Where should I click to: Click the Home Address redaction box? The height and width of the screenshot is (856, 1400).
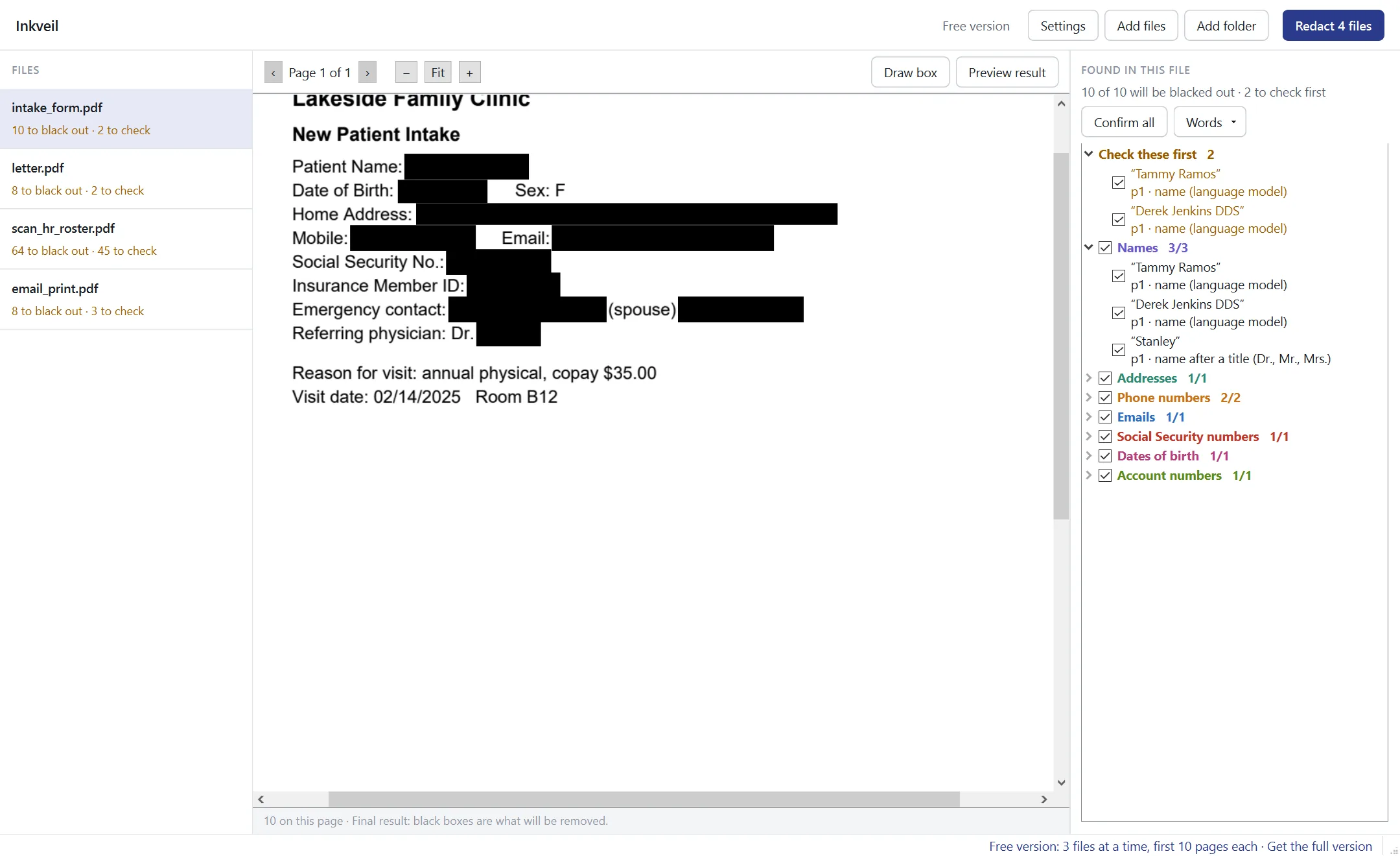[627, 214]
